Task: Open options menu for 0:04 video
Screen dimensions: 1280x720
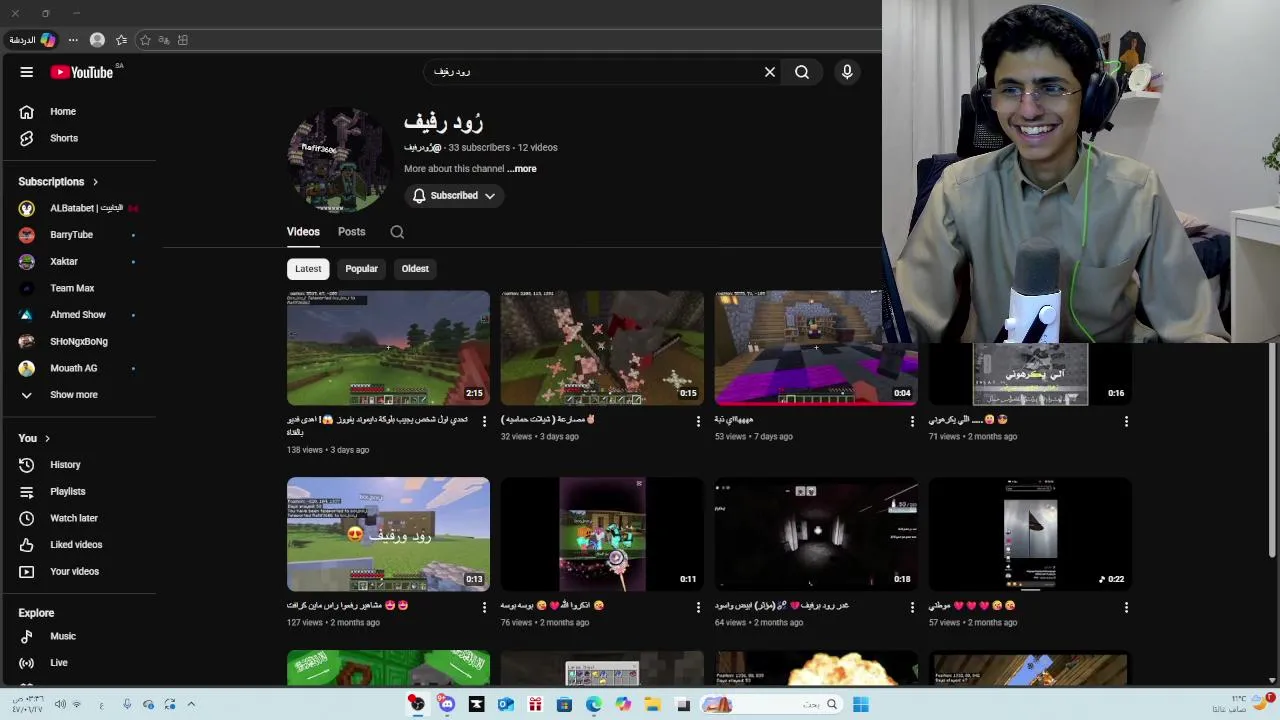Action: click(912, 421)
